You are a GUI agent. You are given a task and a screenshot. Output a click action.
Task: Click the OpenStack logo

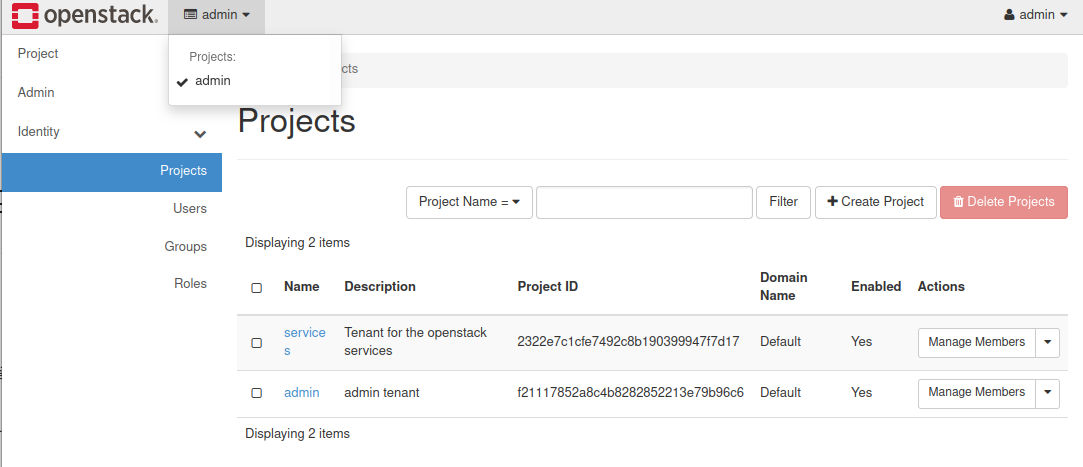click(x=85, y=15)
